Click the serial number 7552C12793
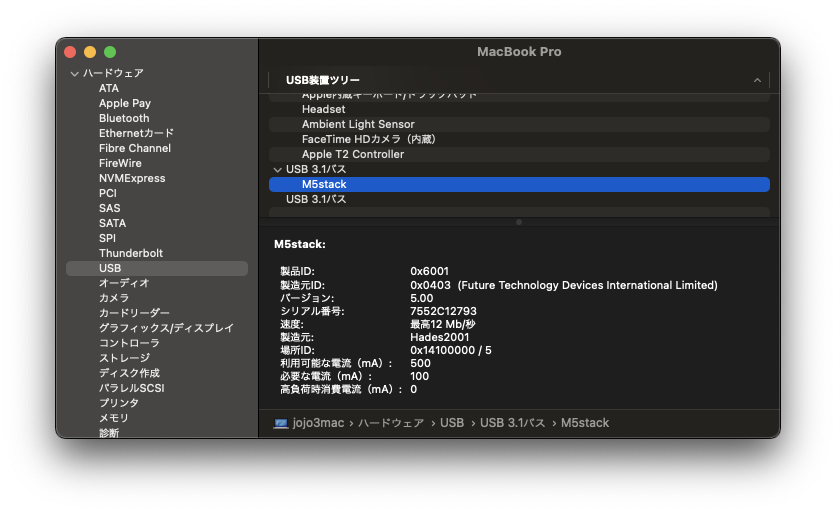 [x=443, y=311]
